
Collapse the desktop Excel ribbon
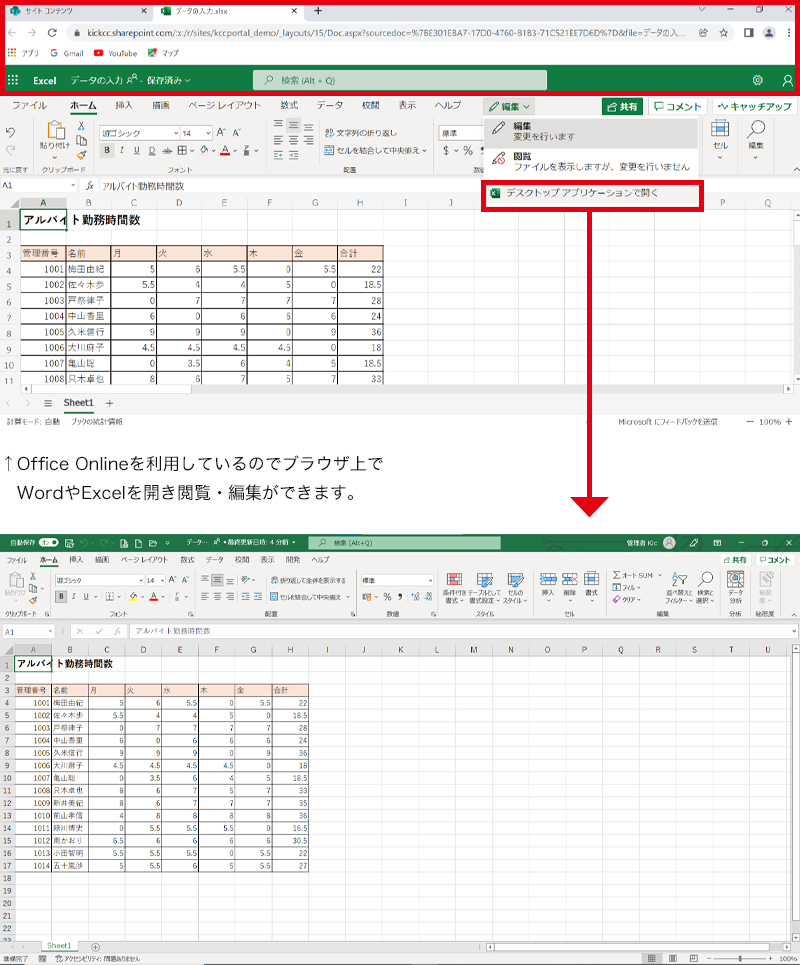[794, 614]
